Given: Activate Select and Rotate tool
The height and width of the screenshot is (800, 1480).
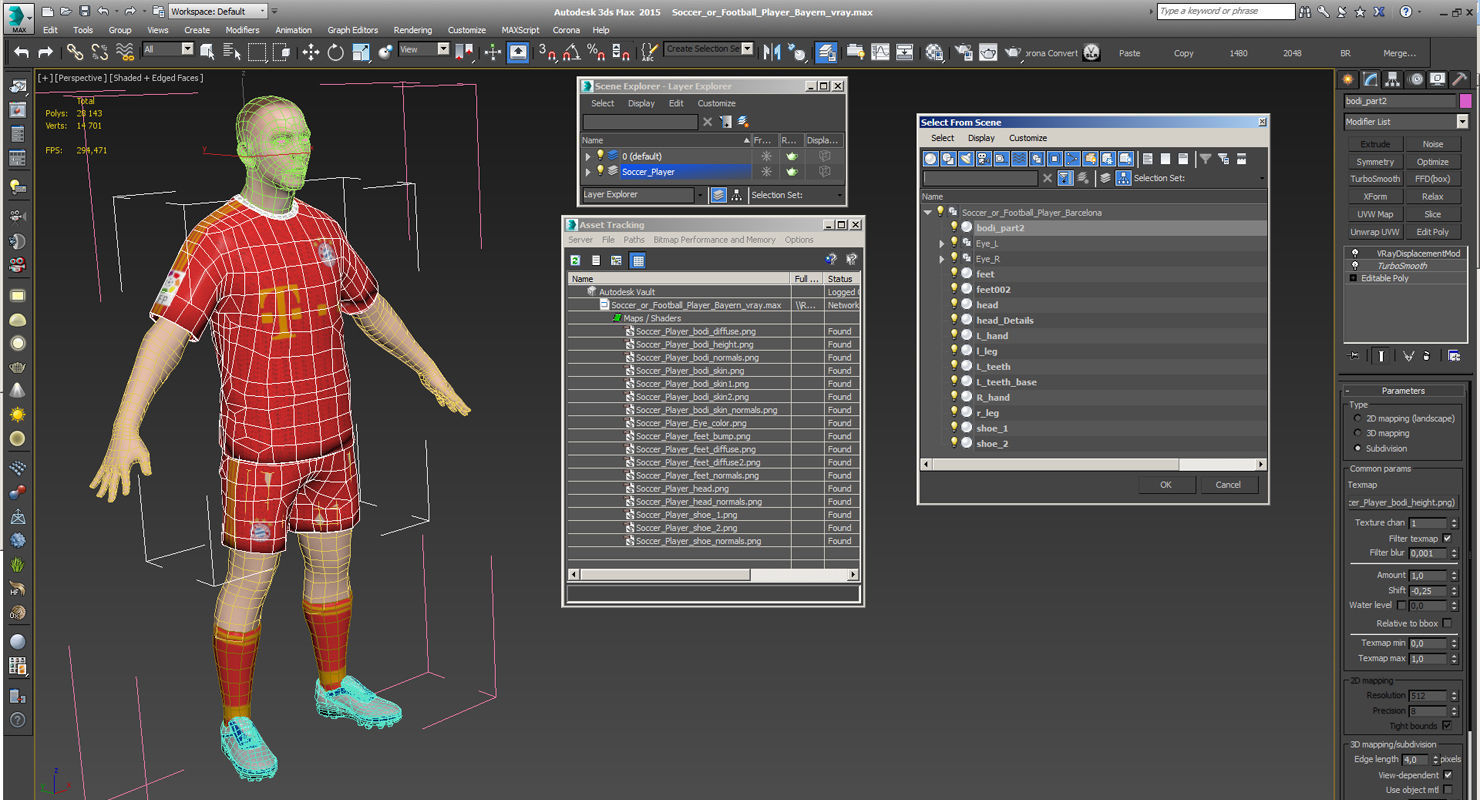Looking at the screenshot, I should point(335,52).
